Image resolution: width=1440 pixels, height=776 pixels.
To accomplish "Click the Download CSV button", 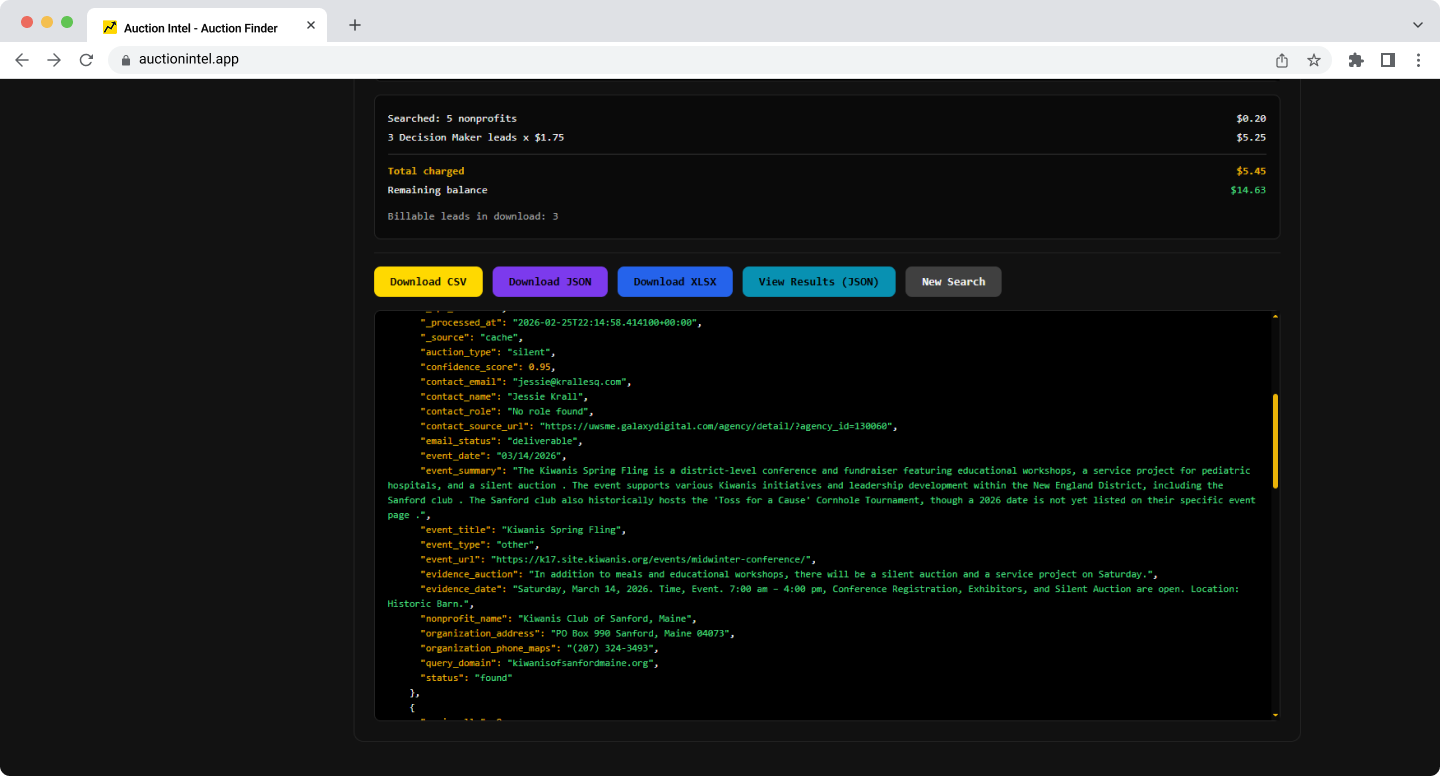I will coord(428,282).
